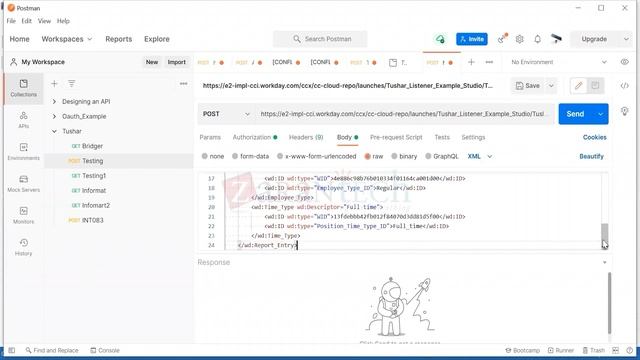Open the Console in status bar
The image size is (640, 360).
[105, 350]
